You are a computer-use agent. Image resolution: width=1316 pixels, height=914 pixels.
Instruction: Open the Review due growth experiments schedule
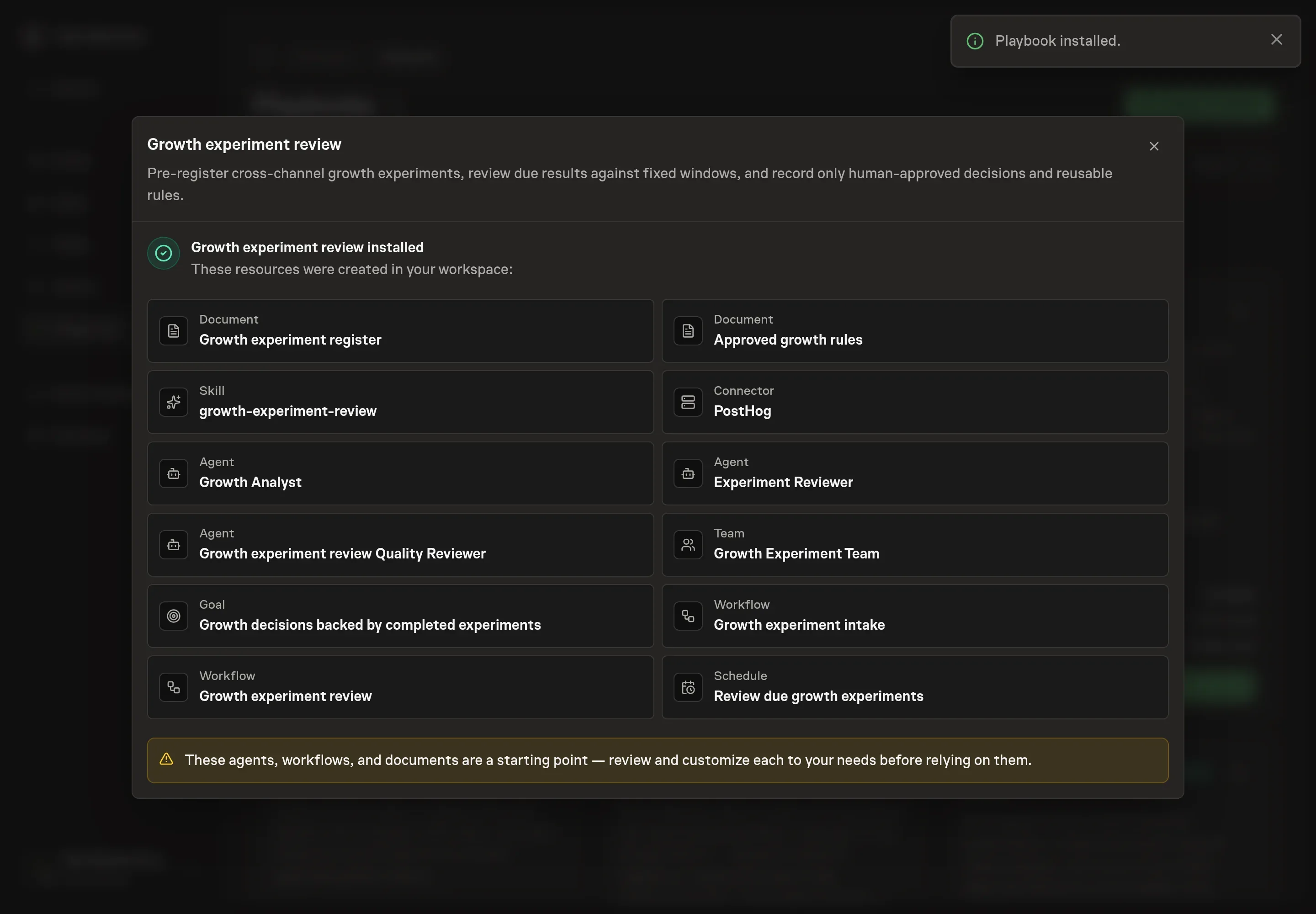(x=914, y=687)
